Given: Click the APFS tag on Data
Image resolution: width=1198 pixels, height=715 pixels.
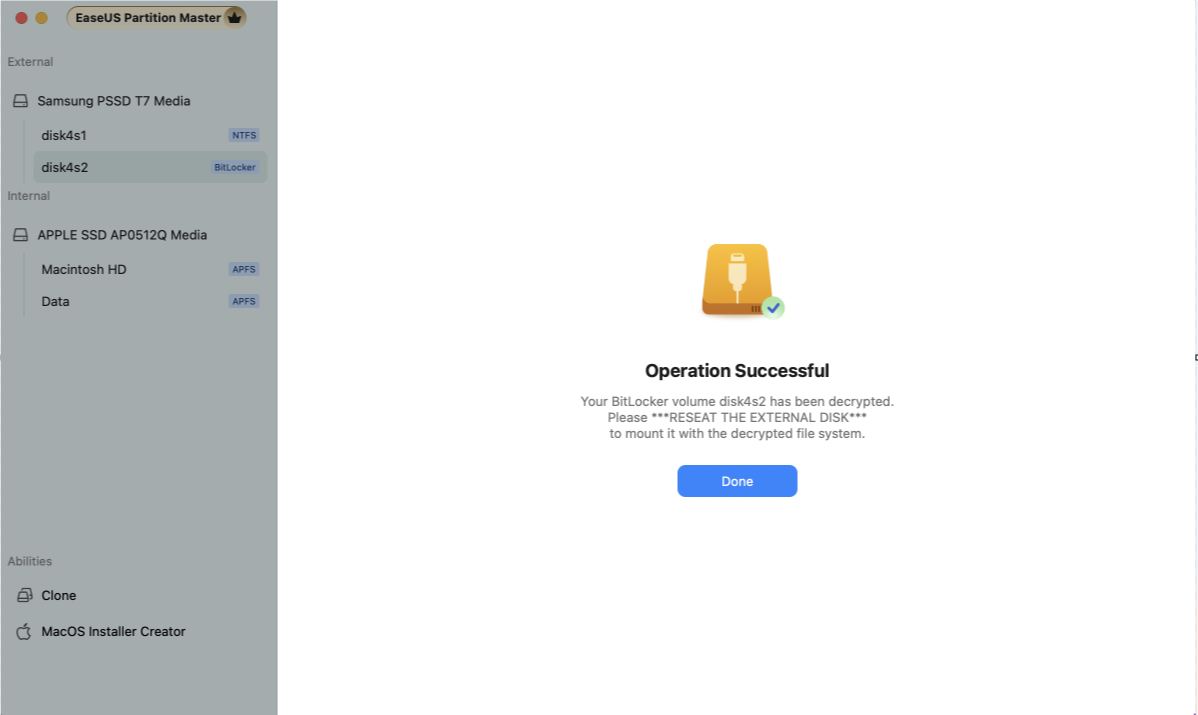Looking at the screenshot, I should point(244,302).
